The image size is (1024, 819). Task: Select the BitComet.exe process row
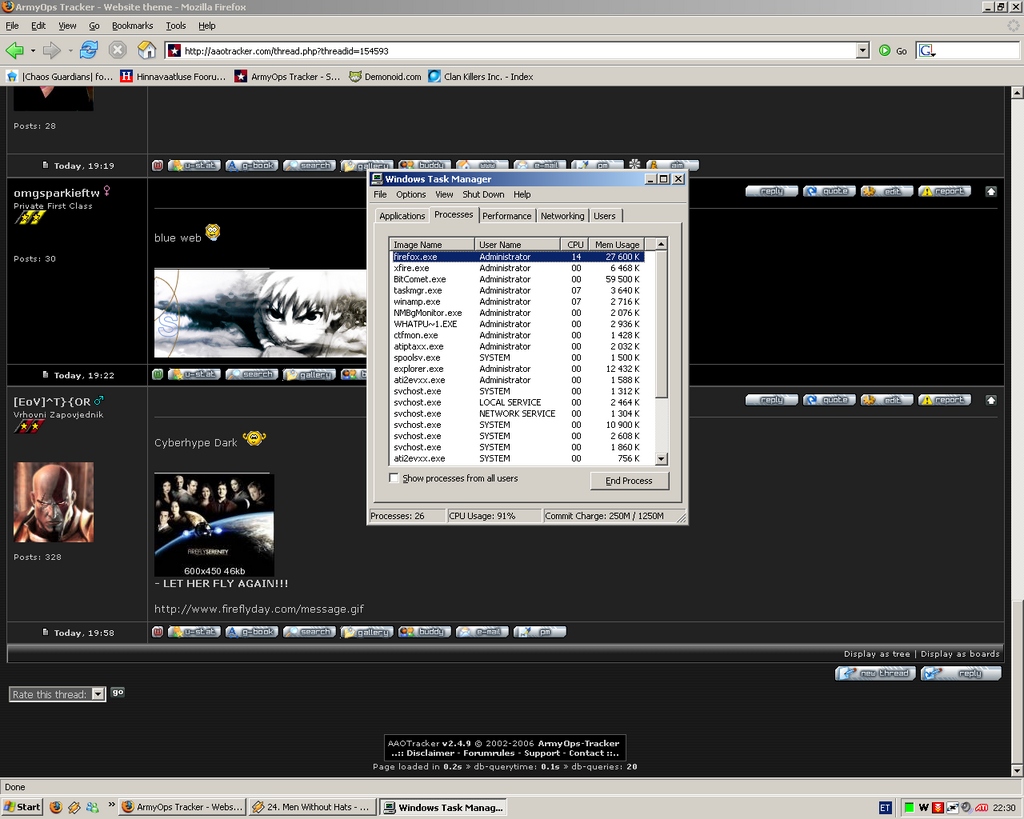[x=518, y=280]
